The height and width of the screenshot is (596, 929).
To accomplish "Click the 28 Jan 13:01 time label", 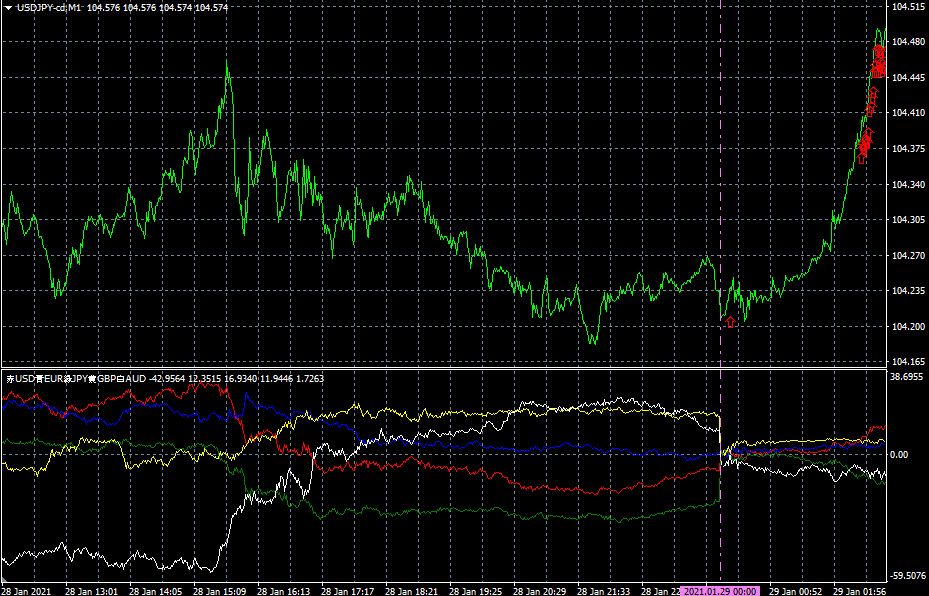I will pyautogui.click(x=91, y=591).
